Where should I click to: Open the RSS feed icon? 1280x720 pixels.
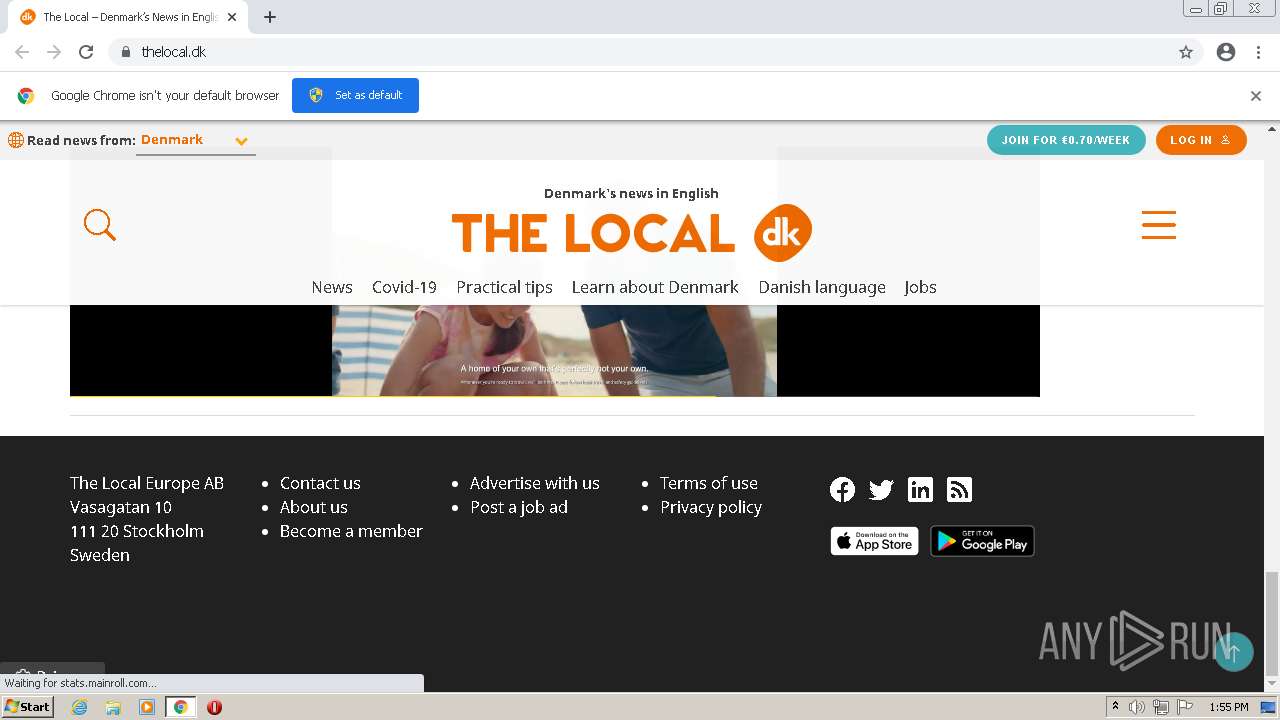coord(959,489)
